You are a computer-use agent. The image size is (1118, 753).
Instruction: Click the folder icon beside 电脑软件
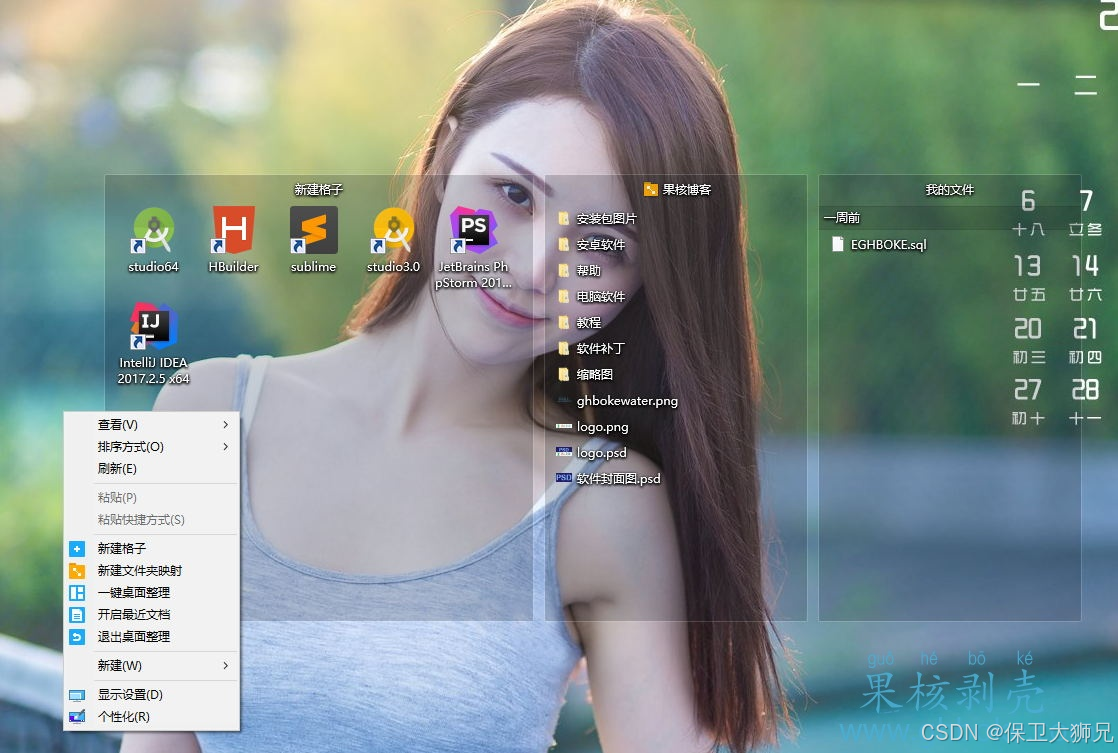point(563,297)
